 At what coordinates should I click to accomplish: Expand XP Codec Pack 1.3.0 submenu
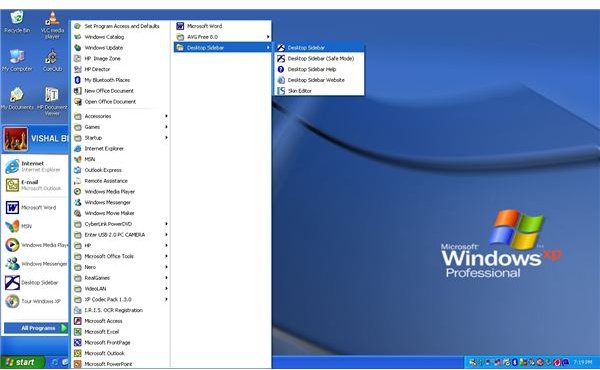point(121,299)
